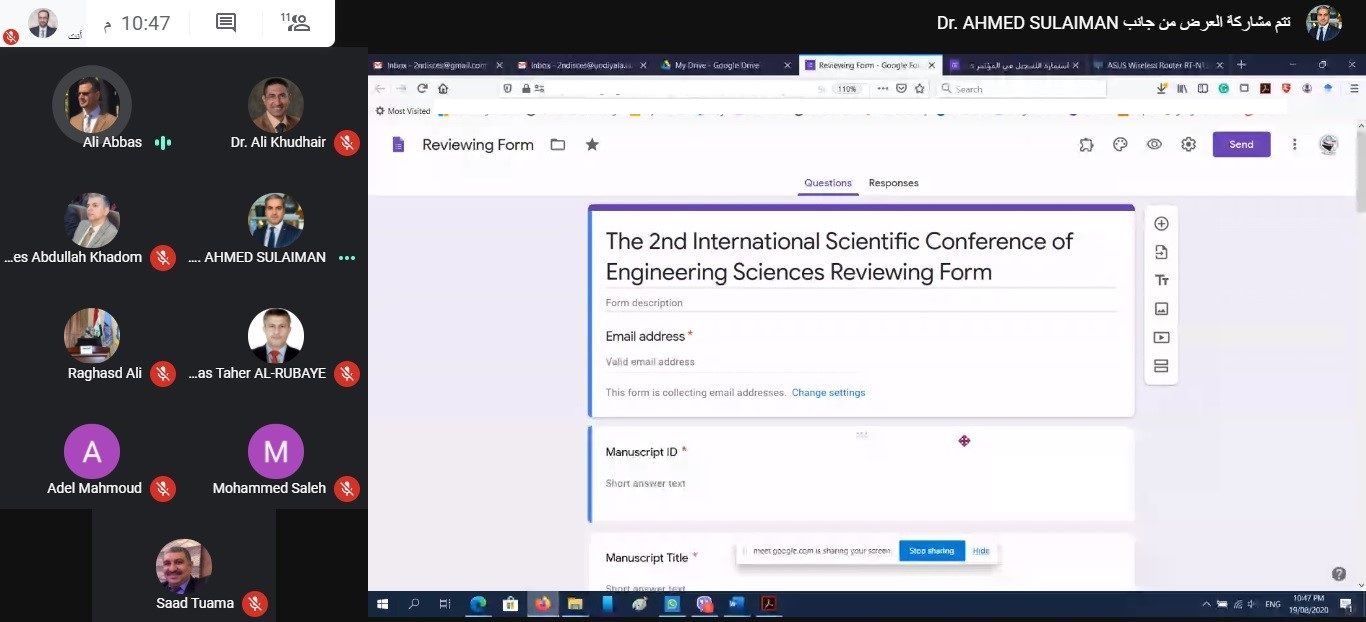This screenshot has height=622, width=1366.
Task: Open Meet participants people icon
Action: [296, 22]
